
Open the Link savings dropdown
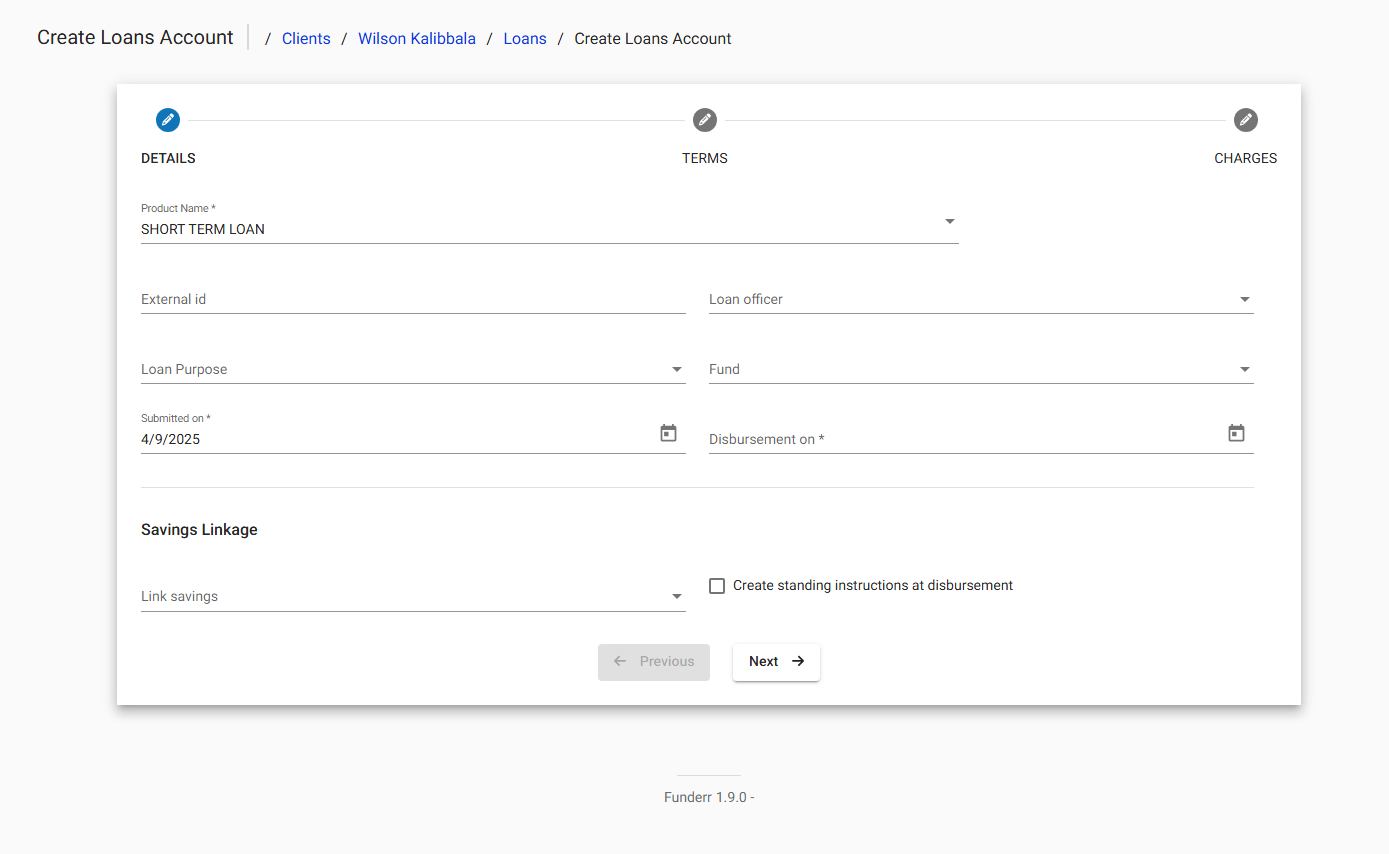tap(677, 595)
